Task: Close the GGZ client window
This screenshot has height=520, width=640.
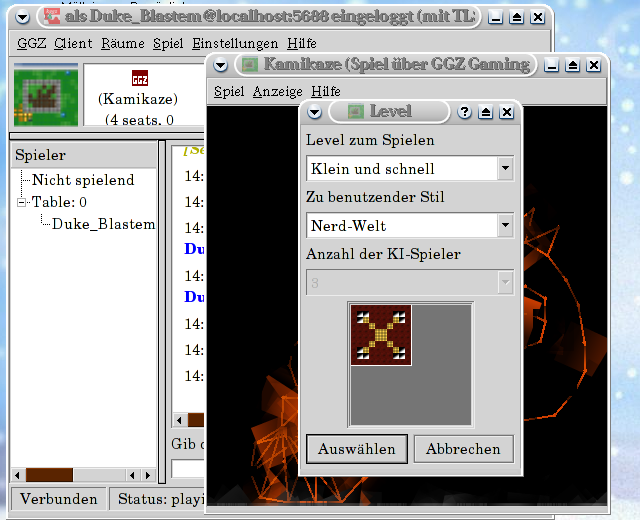Action: coord(538,17)
